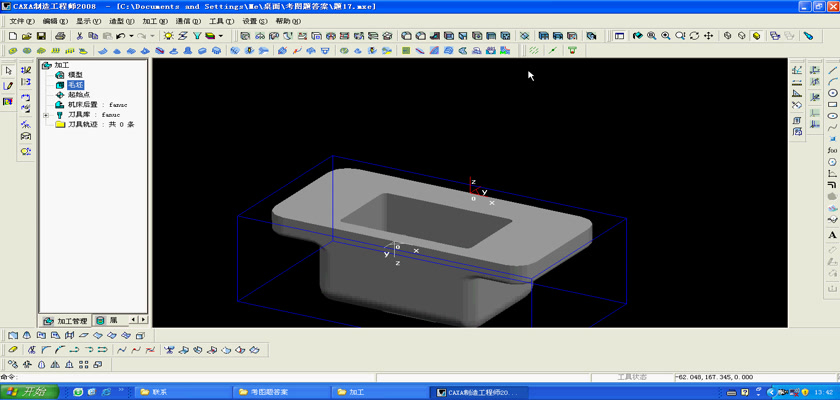
Task: Select the pencil sketch tool
Action: click(x=8, y=86)
